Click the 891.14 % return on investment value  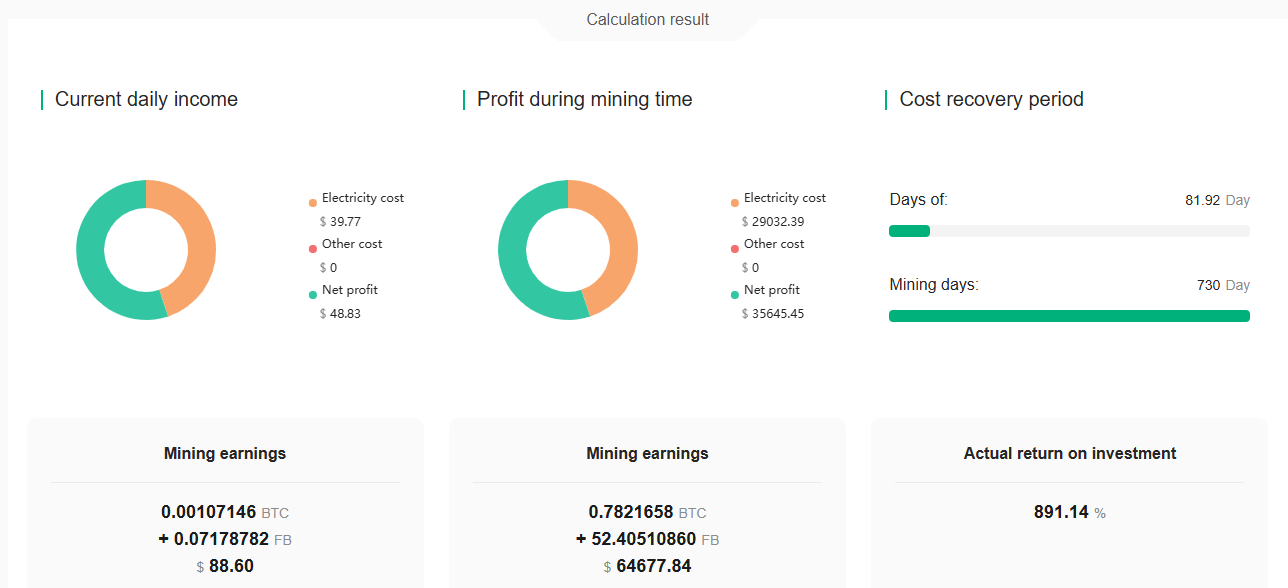tap(1062, 512)
